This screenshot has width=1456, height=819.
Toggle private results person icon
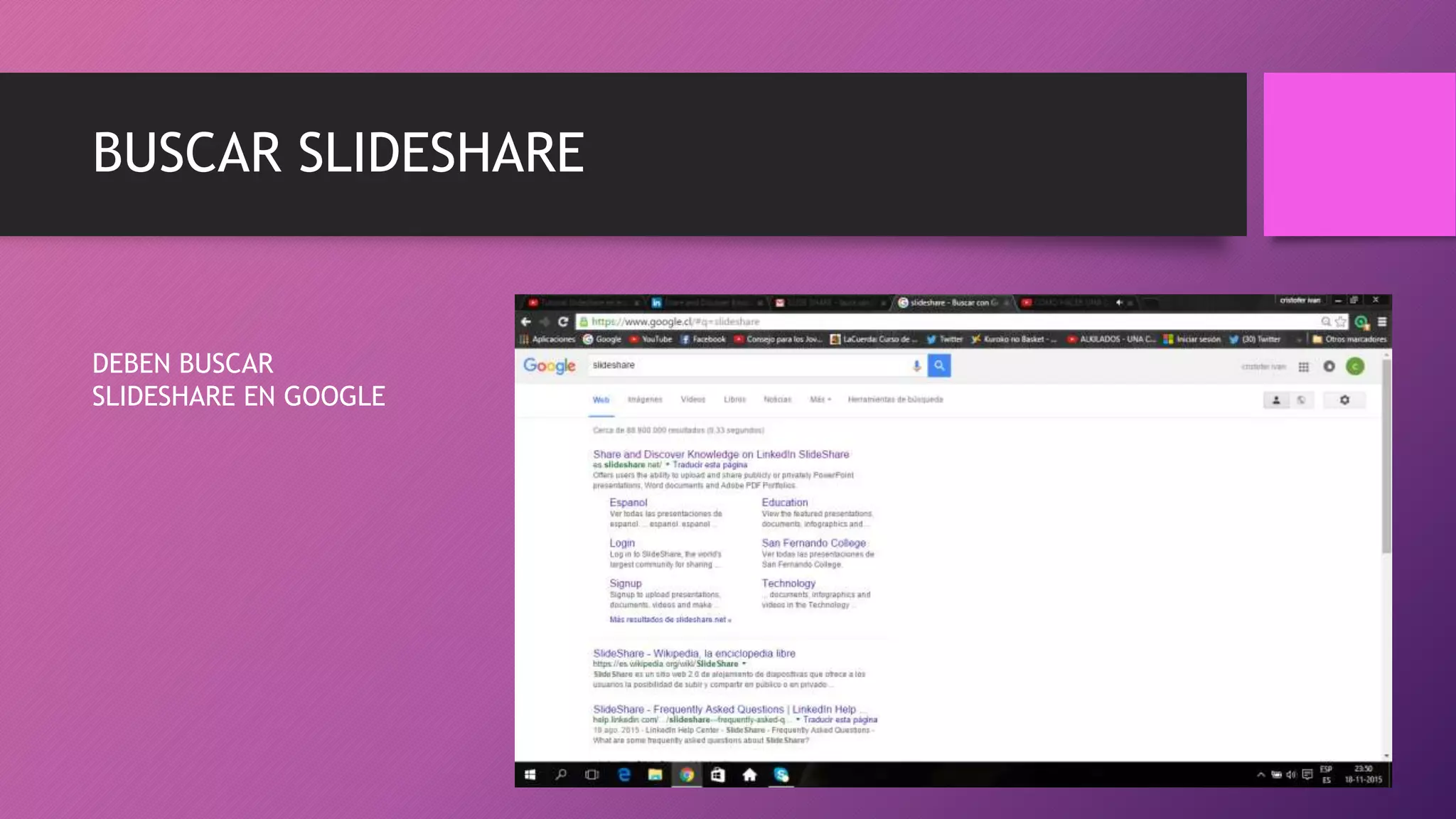pyautogui.click(x=1276, y=400)
